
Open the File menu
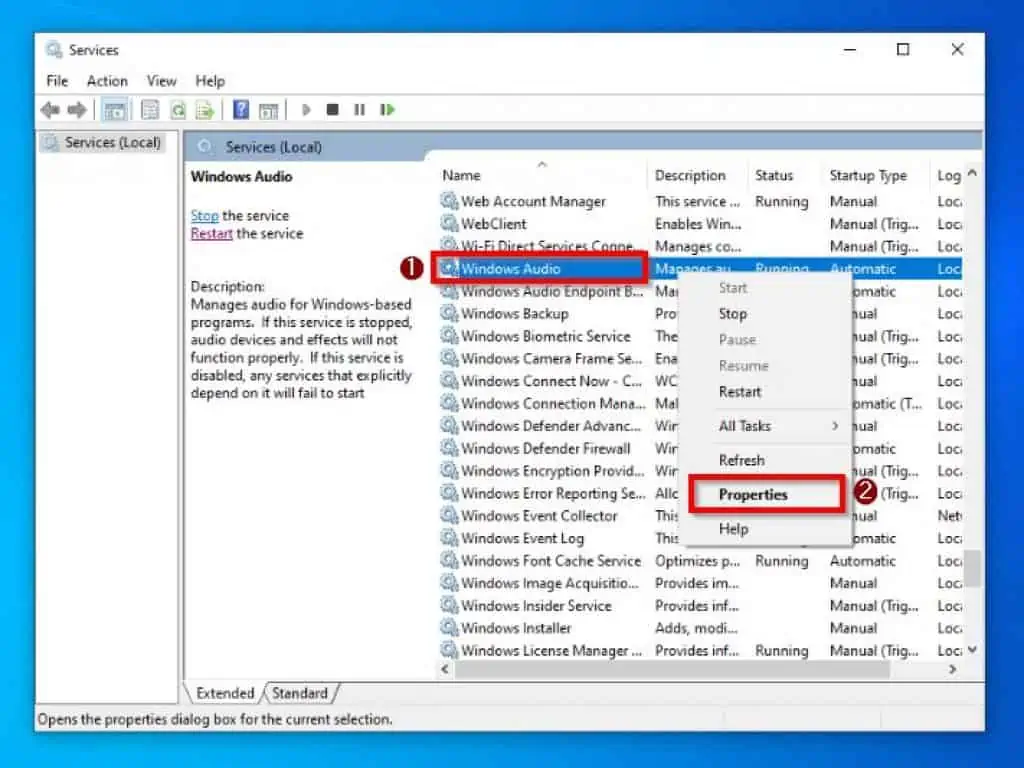click(57, 81)
